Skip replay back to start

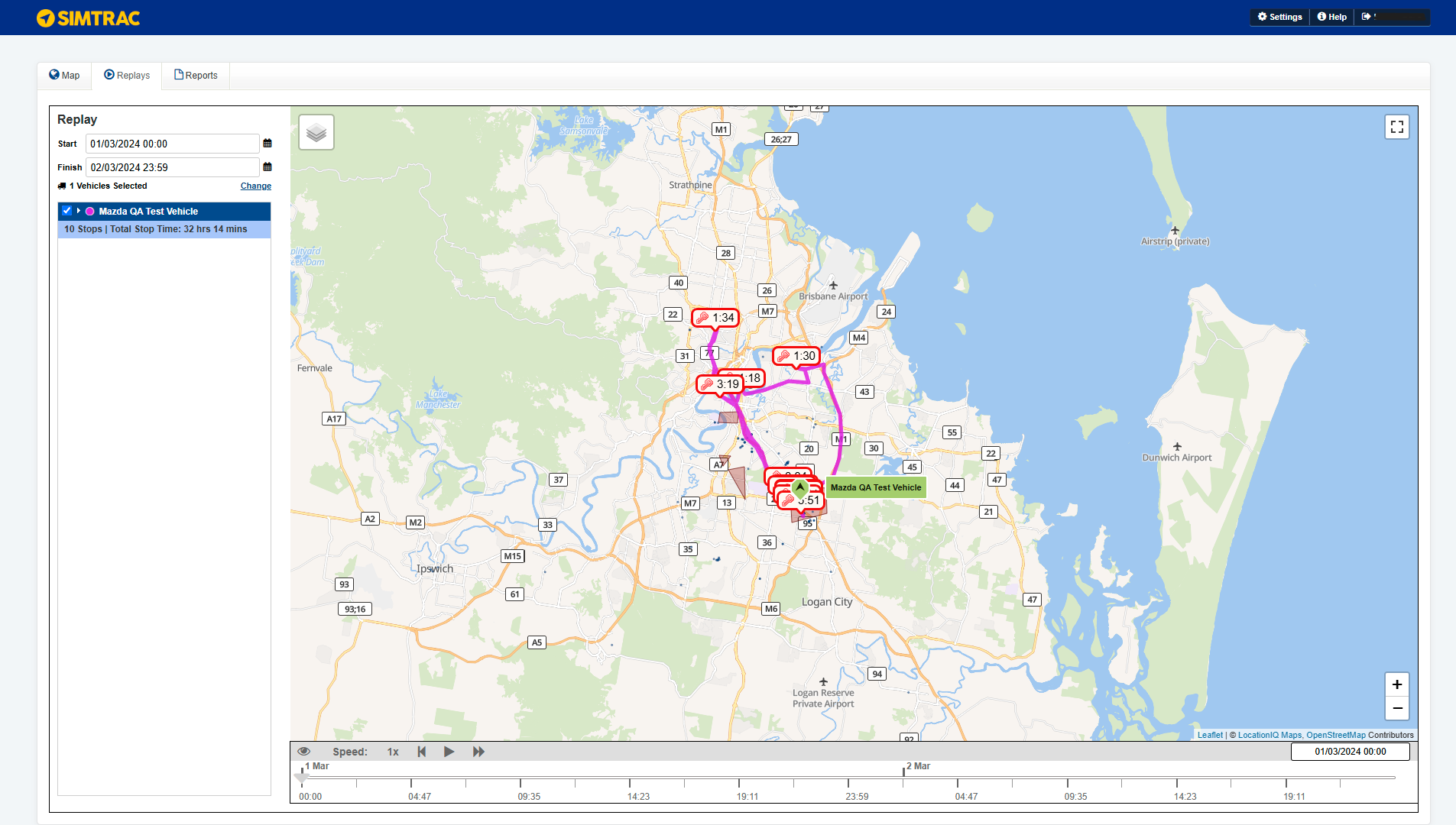coord(421,752)
